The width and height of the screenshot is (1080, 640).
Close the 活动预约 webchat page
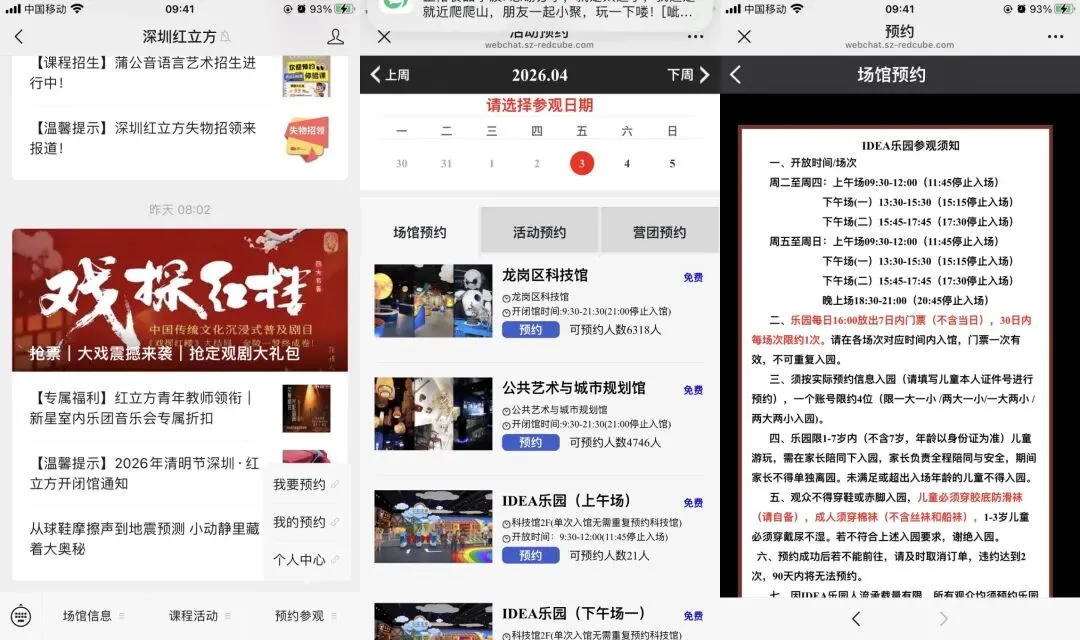(x=384, y=37)
